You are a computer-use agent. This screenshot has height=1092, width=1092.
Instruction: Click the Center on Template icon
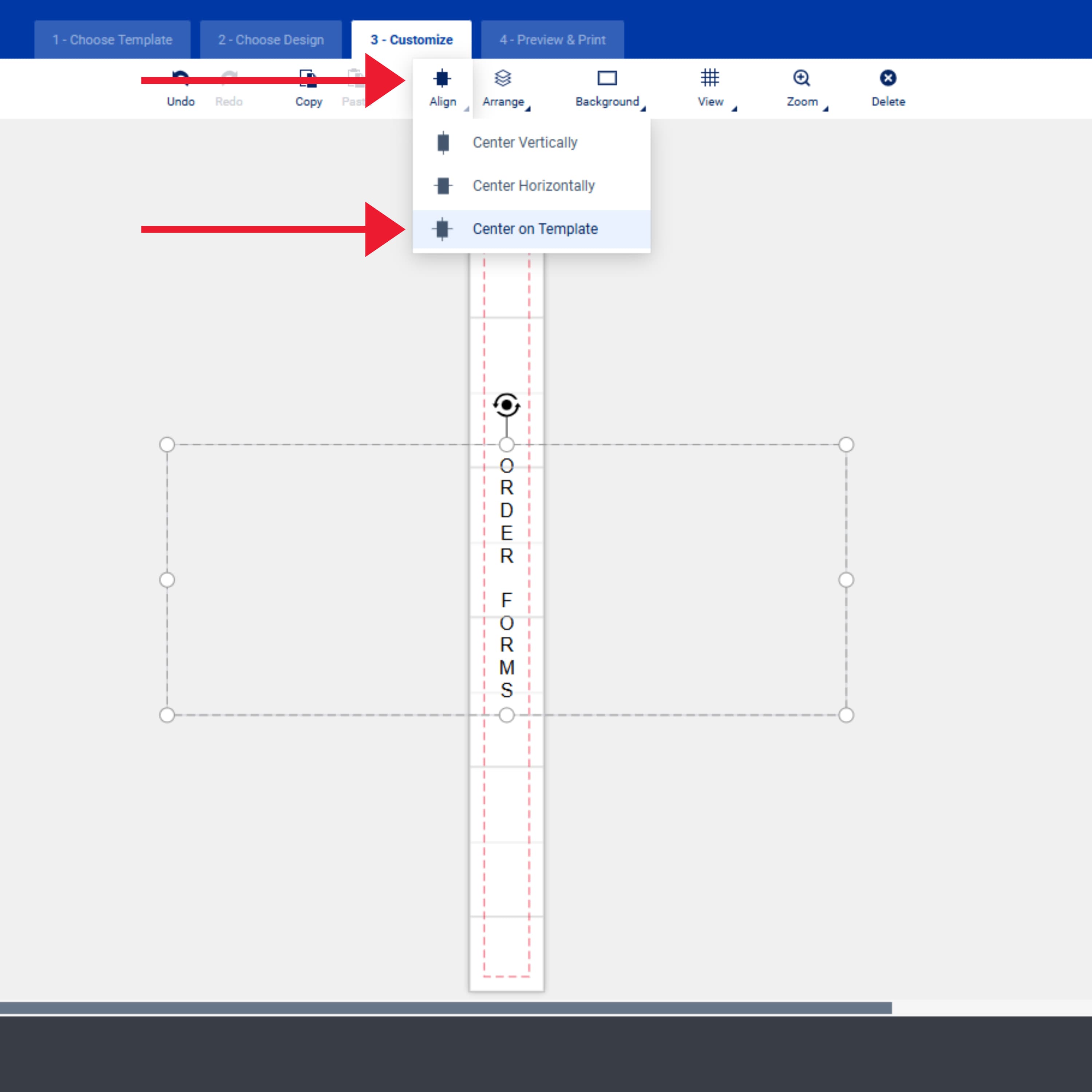(442, 229)
